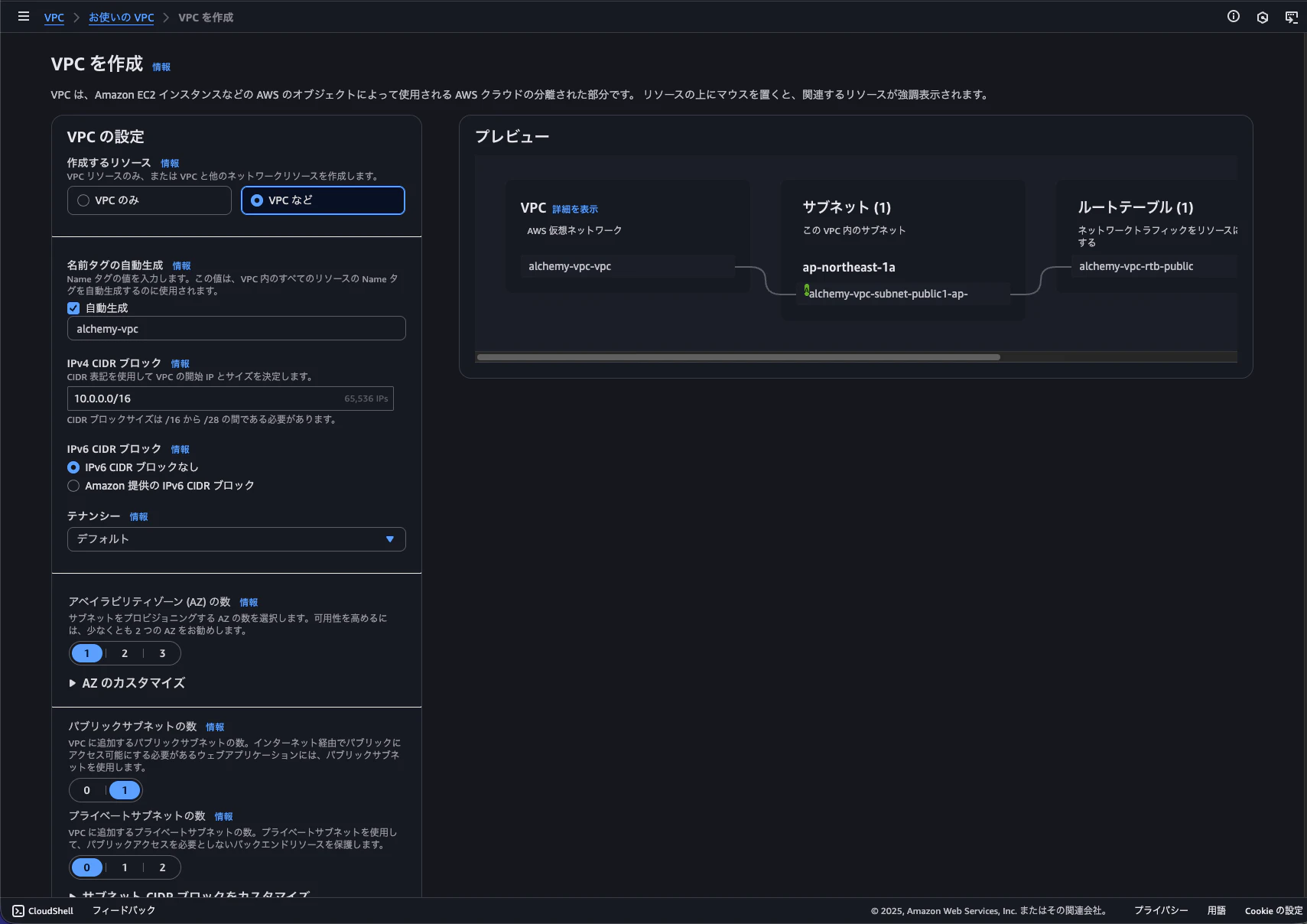Select 3 availability zones
Image resolution: width=1307 pixels, height=924 pixels.
(162, 653)
